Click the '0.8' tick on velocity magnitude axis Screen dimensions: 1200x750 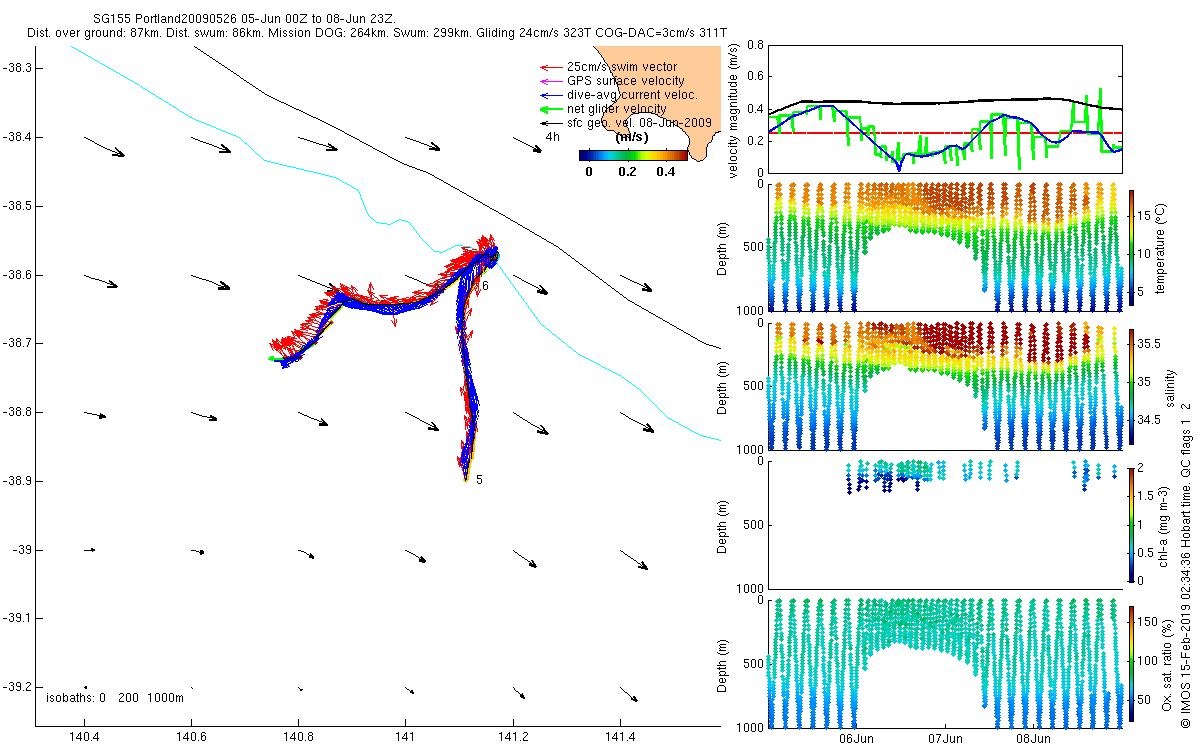[x=755, y=46]
